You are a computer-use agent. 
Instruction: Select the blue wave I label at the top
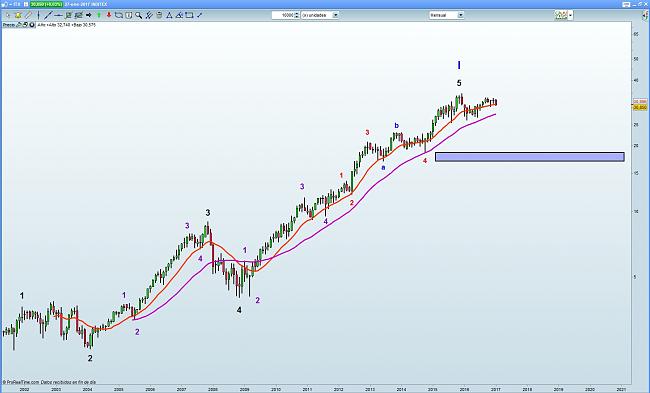pyautogui.click(x=459, y=65)
